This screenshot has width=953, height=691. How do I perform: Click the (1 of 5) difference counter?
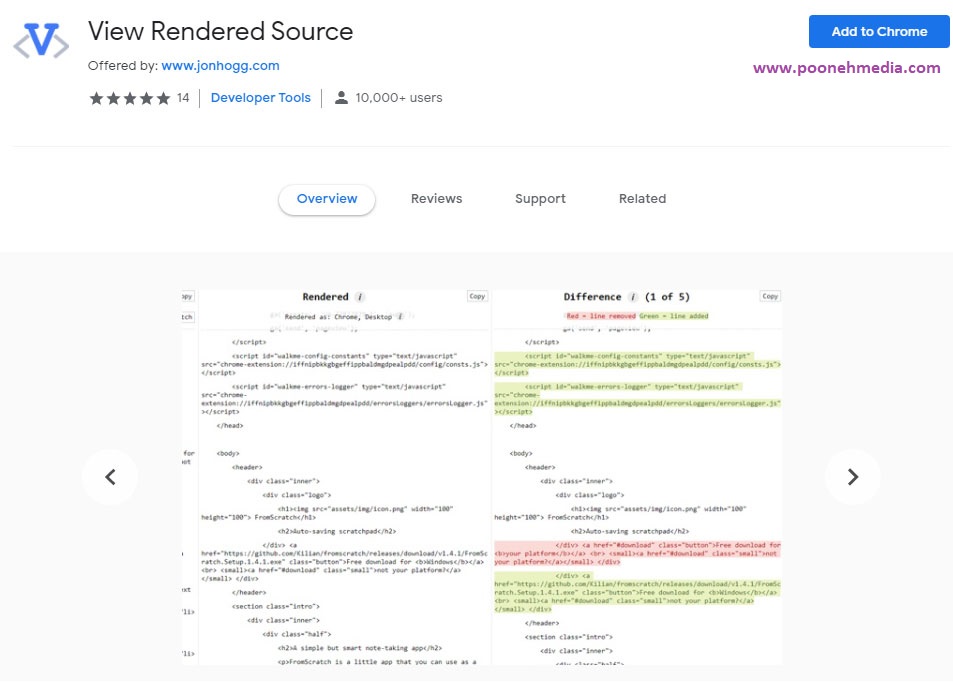point(667,297)
